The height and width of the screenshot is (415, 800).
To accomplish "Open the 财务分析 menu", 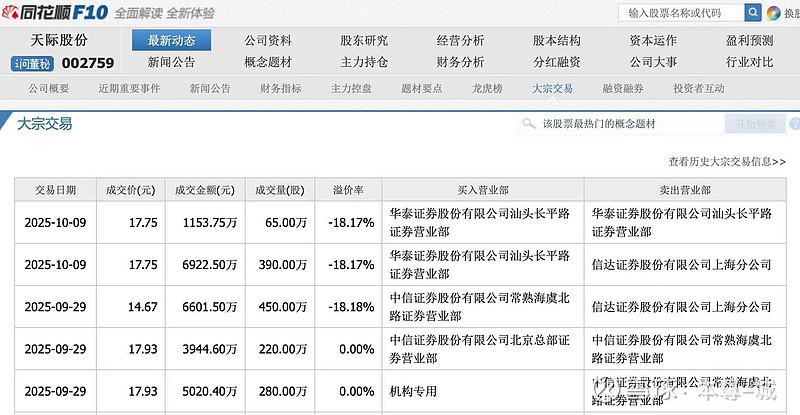I will click(460, 62).
